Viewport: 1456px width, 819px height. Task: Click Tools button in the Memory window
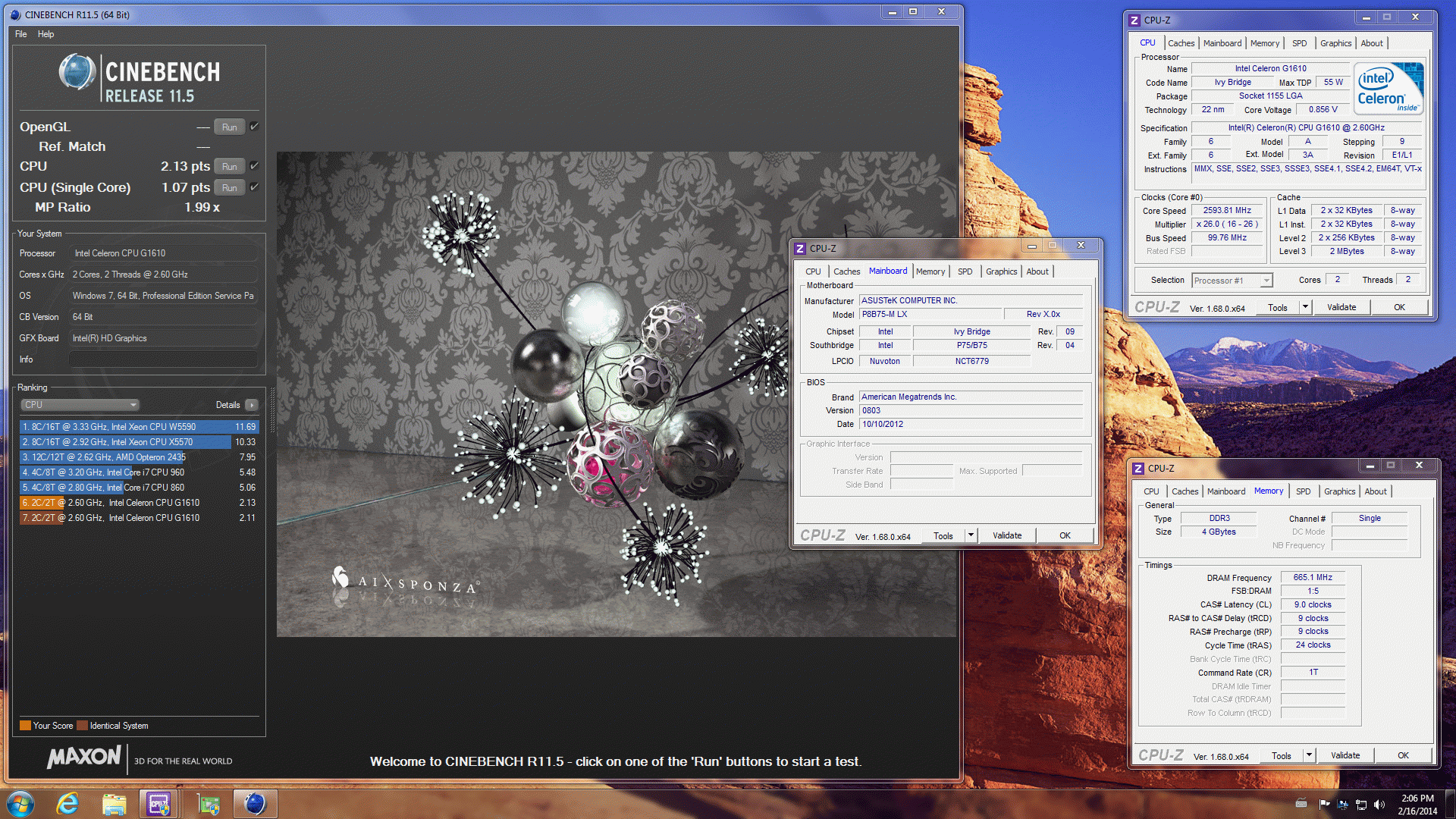coord(1282,755)
